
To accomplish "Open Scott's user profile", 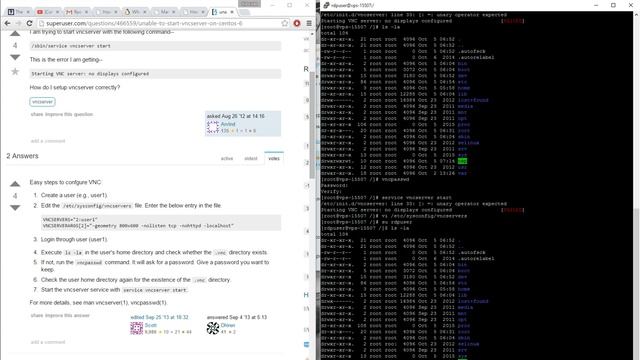I will [151, 325].
